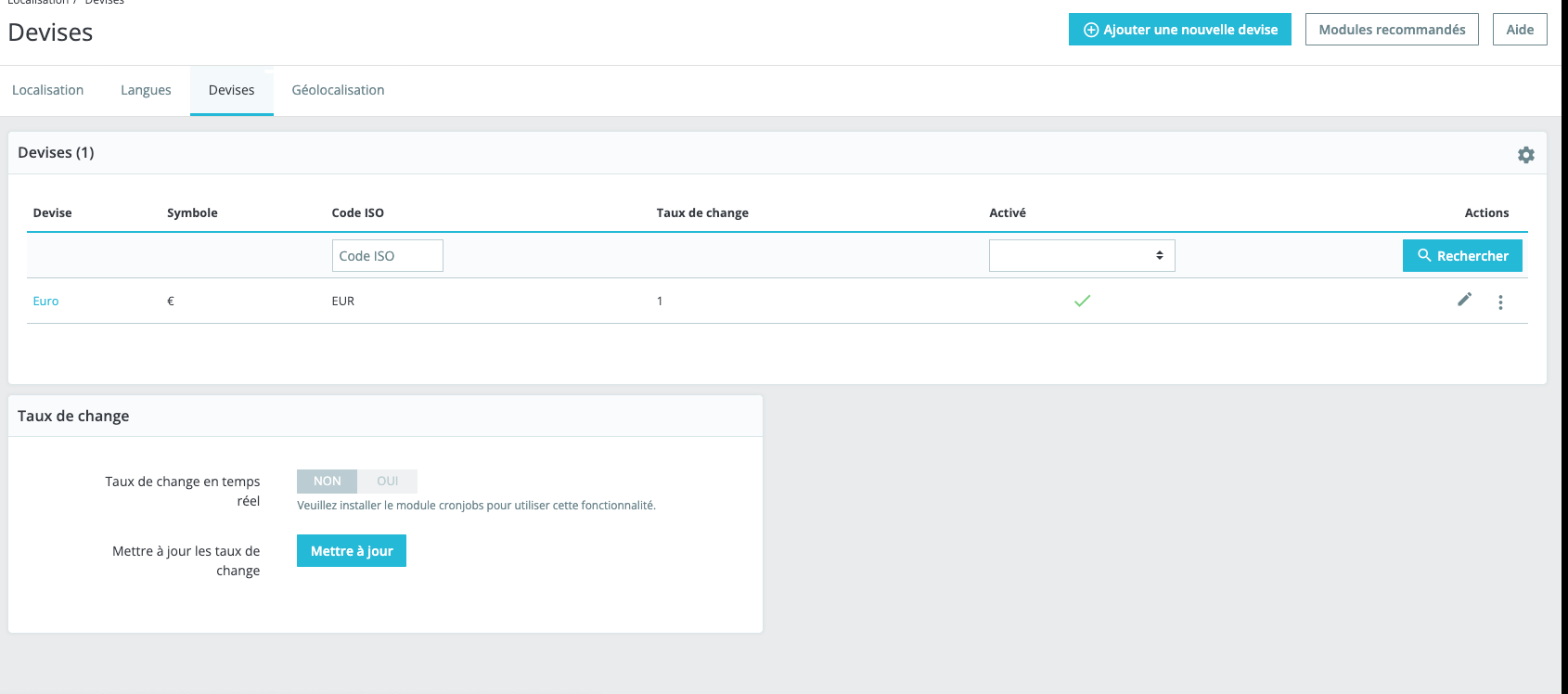Click Mettre à jour exchange rates button
This screenshot has width=1568, height=694.
pyautogui.click(x=352, y=551)
